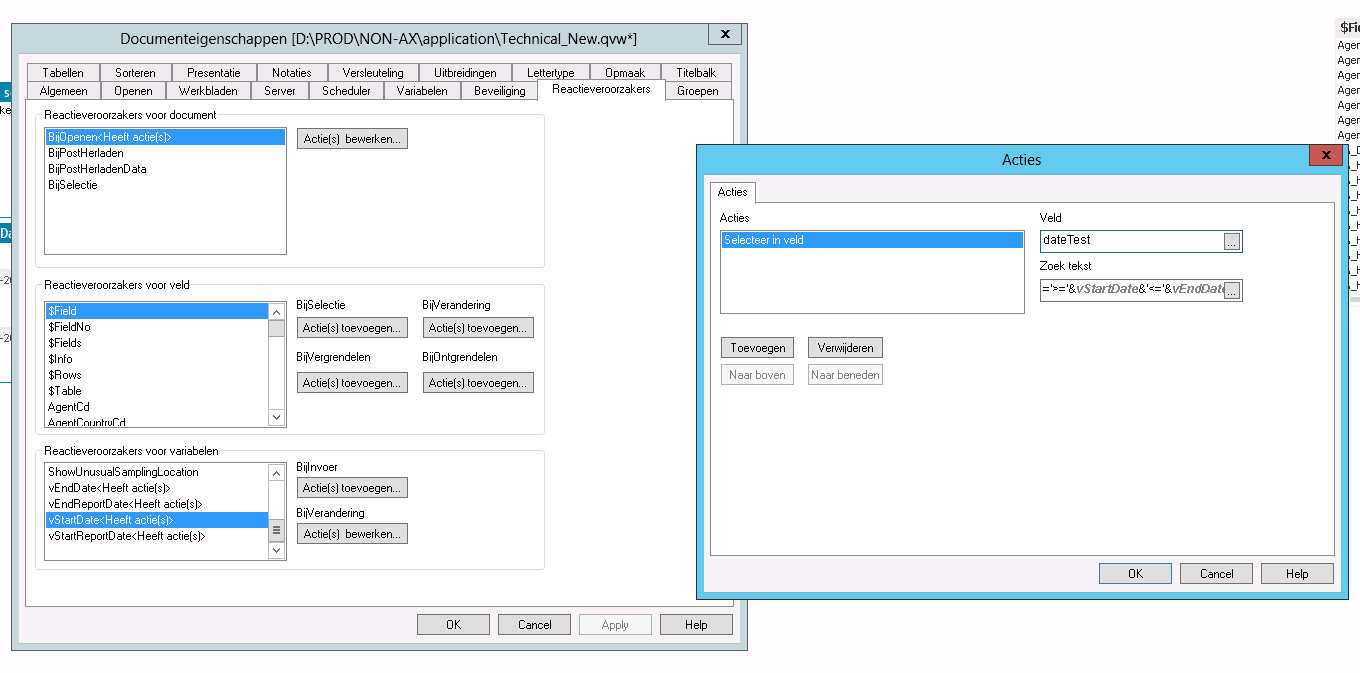This screenshot has height=673, width=1360.
Task: Click OK in Documenteigenschappen dialog
Action: pos(454,625)
